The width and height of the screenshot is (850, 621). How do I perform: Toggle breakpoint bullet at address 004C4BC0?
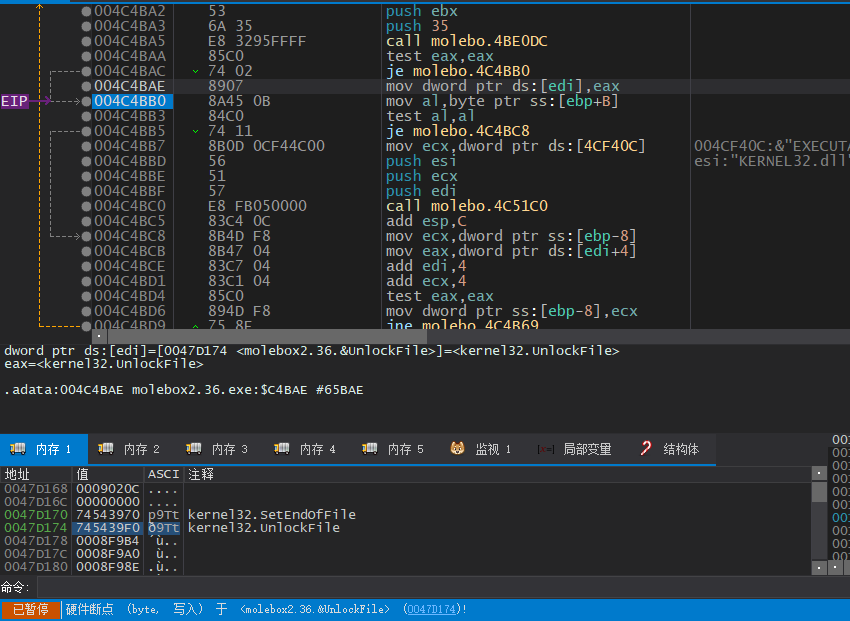[86, 206]
